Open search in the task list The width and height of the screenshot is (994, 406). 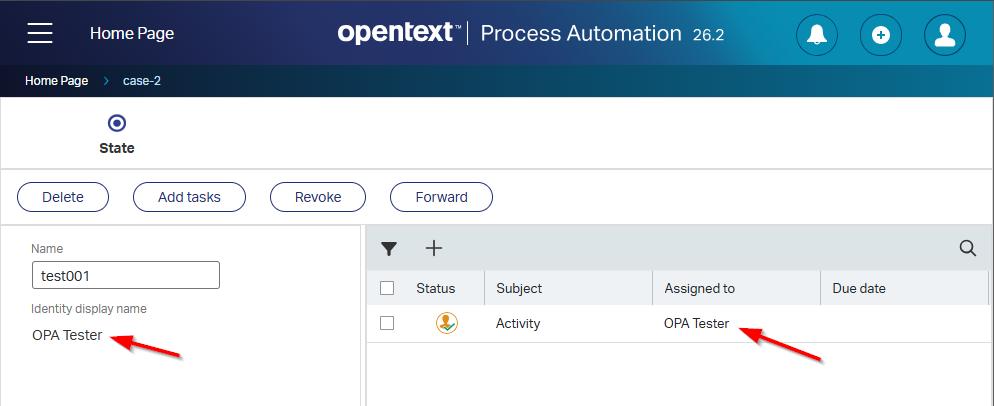pos(967,248)
